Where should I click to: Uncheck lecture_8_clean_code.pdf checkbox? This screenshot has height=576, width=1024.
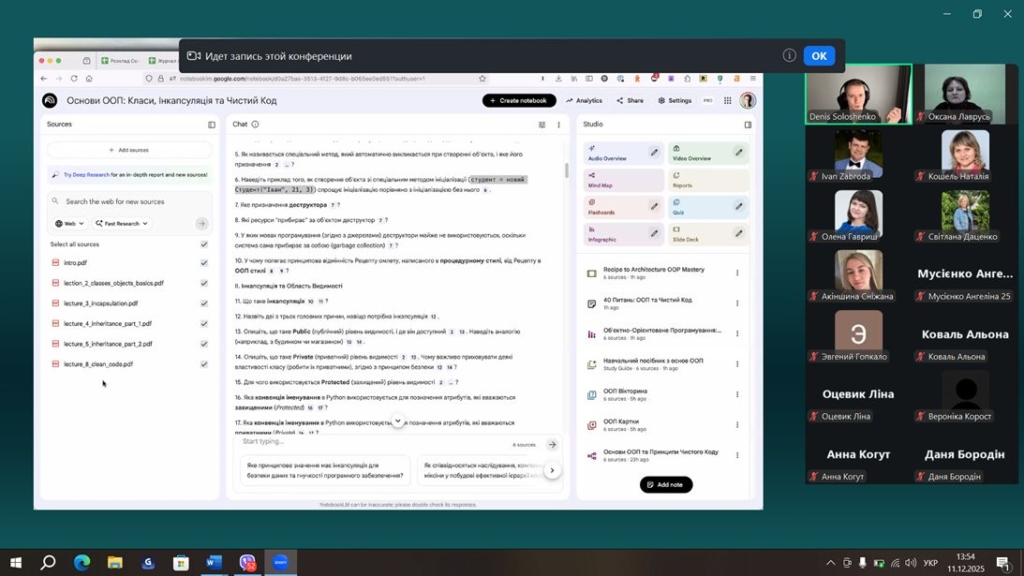point(204,364)
